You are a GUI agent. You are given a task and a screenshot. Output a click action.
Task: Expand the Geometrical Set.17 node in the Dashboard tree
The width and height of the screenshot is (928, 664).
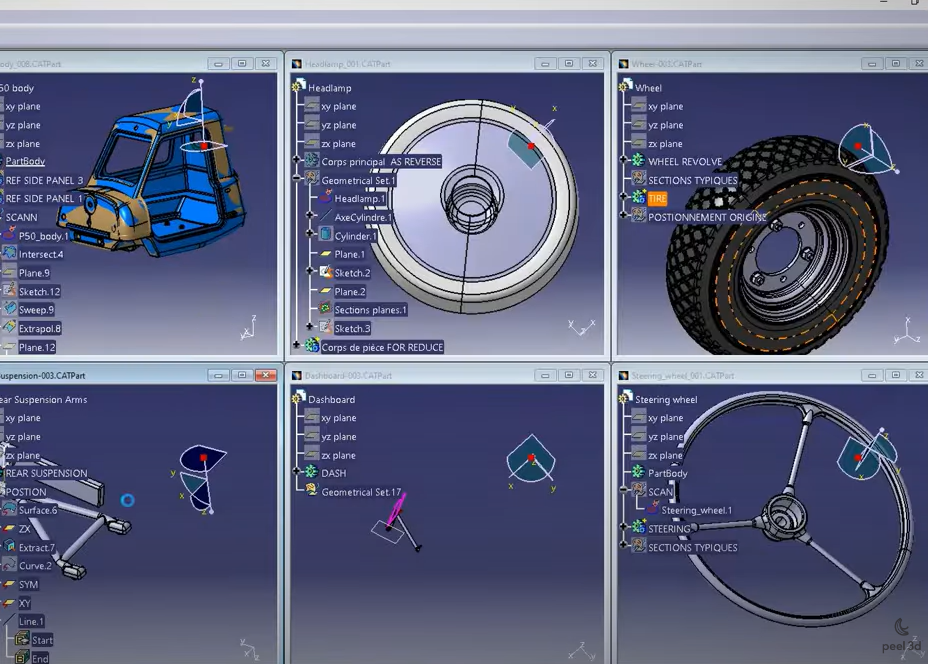point(297,491)
